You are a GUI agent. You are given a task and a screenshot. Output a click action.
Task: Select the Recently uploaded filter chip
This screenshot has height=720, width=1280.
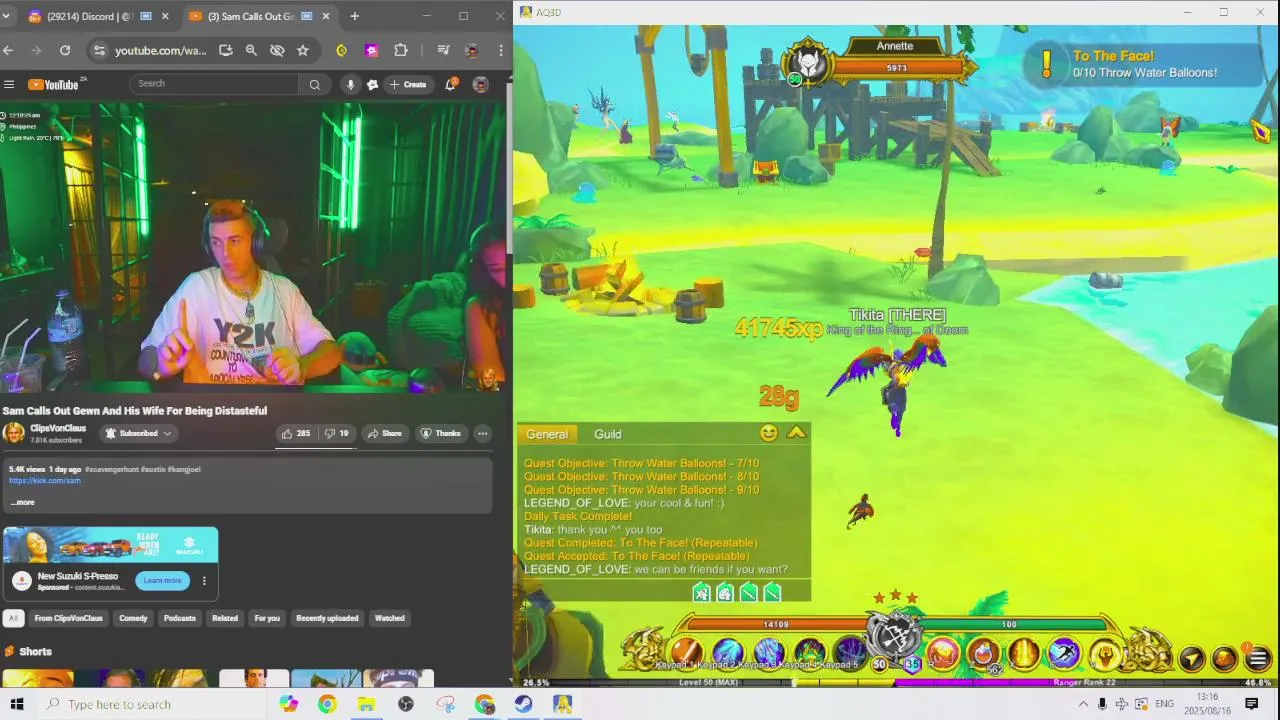click(327, 618)
